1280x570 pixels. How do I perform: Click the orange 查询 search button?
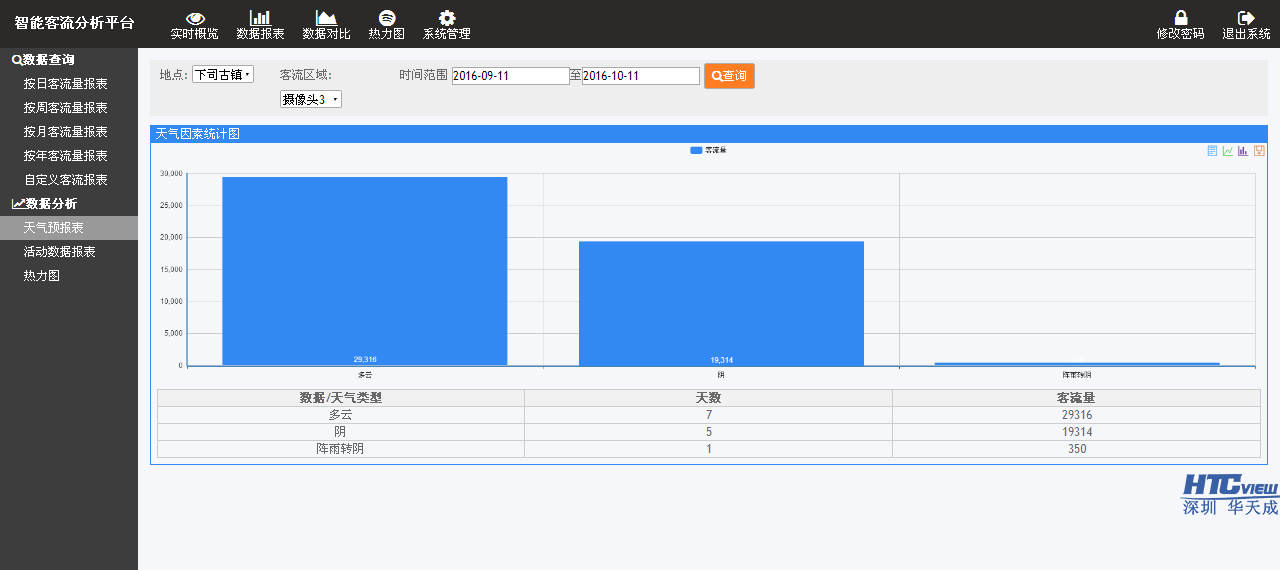tap(729, 76)
